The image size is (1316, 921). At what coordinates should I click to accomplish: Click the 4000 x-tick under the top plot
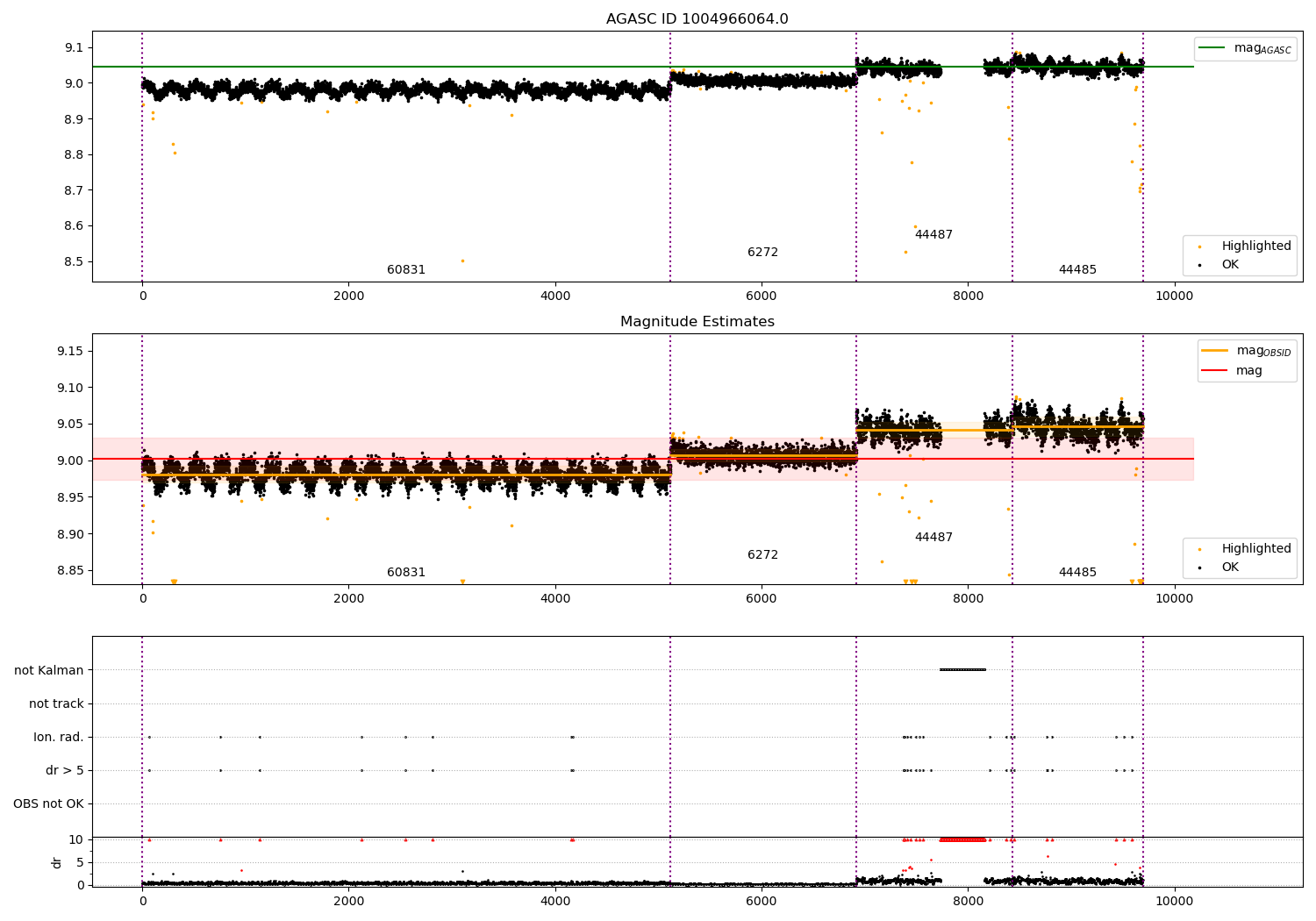555,296
